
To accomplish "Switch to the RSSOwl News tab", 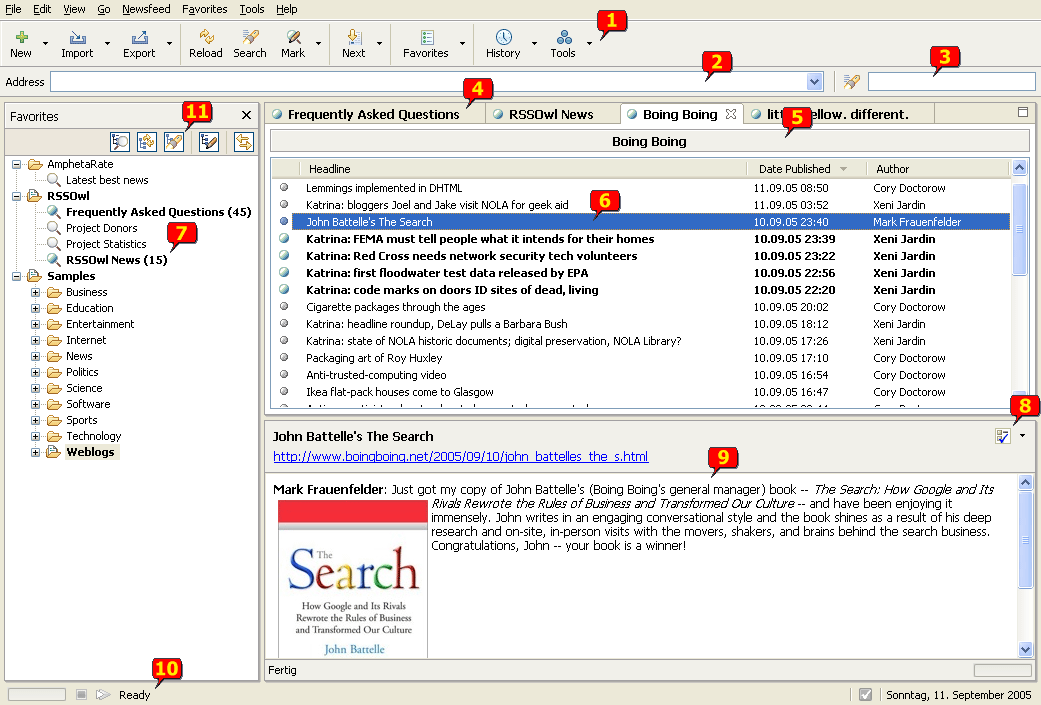I will click(x=551, y=114).
